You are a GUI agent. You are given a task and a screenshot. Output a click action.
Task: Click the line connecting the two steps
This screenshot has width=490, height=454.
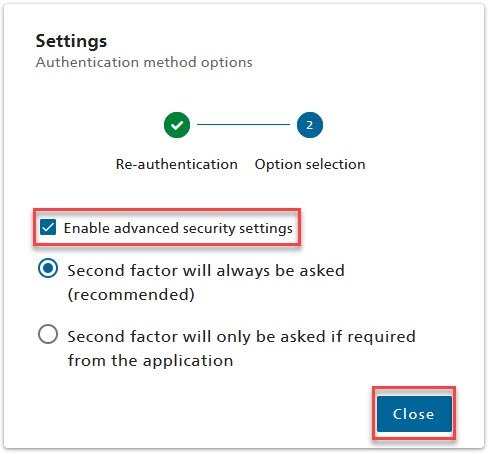point(243,125)
